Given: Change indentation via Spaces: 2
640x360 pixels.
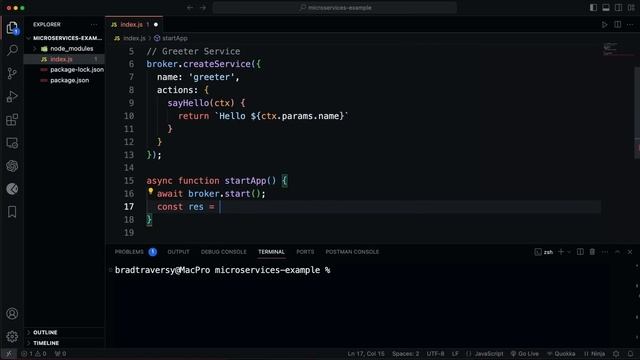Looking at the screenshot, I should [405, 354].
